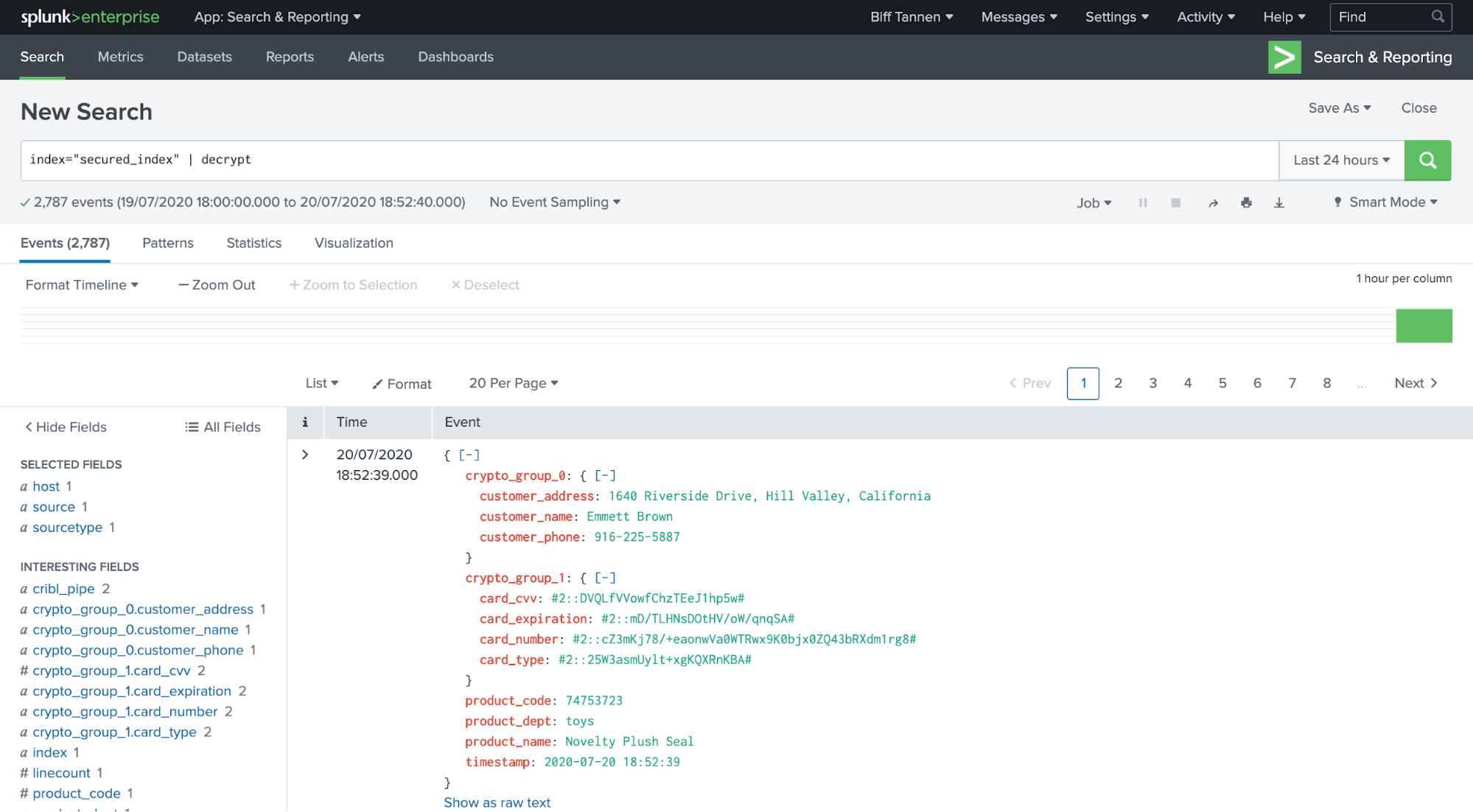Image resolution: width=1473 pixels, height=812 pixels.
Task: Click the customer_name value Emmett Brown
Action: tap(629, 517)
